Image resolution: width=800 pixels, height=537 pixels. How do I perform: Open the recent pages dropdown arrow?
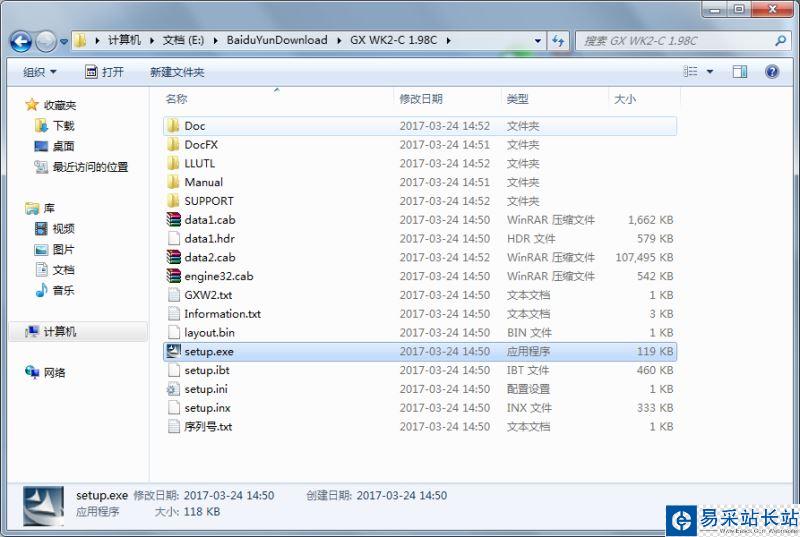[64, 41]
